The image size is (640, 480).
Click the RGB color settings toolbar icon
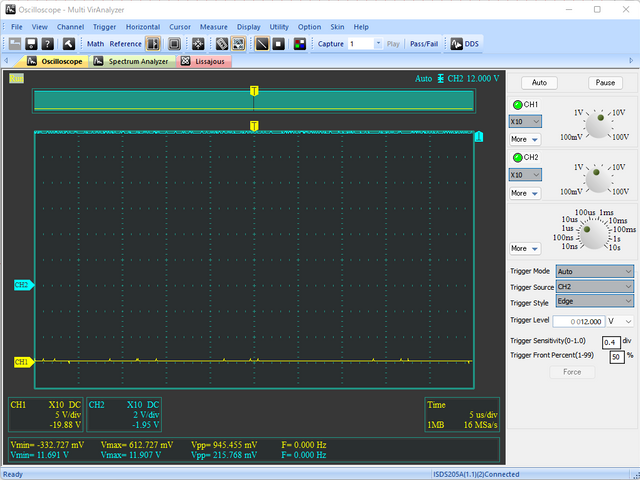pyautogui.click(x=300, y=44)
